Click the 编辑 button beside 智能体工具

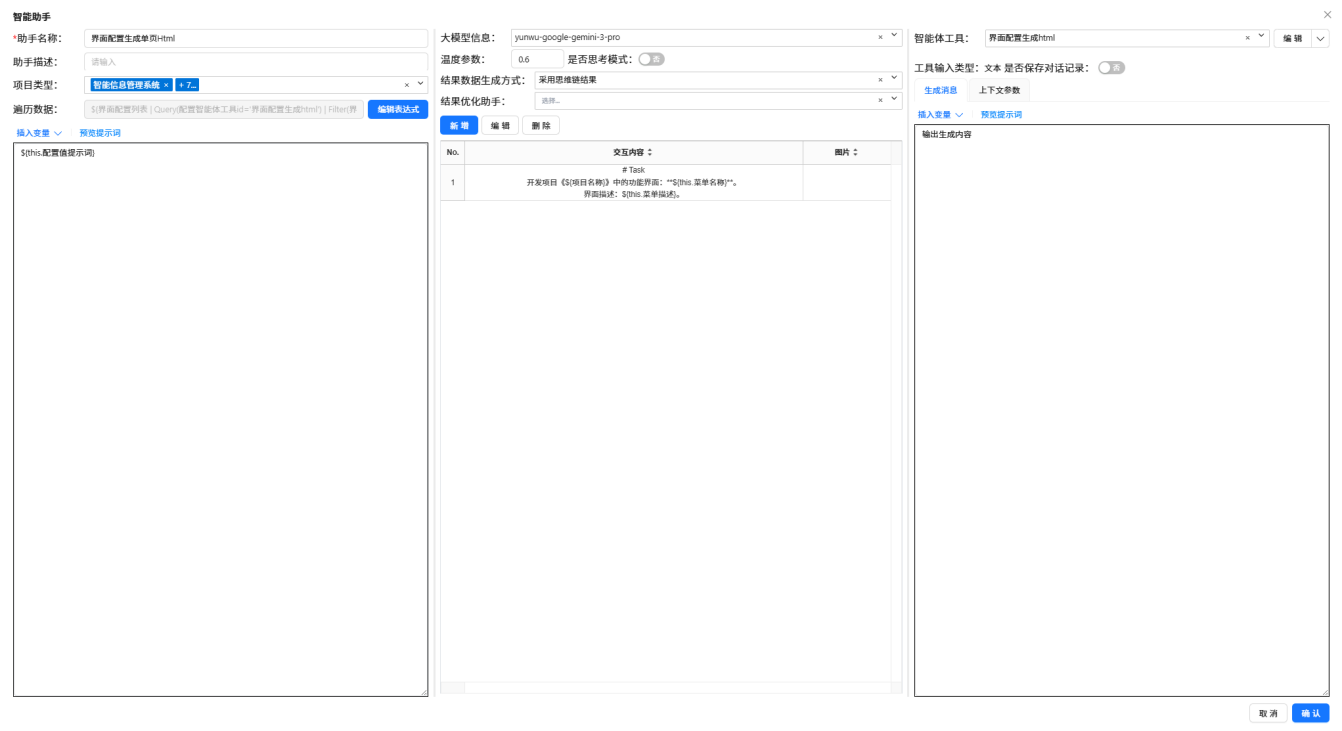click(1292, 38)
